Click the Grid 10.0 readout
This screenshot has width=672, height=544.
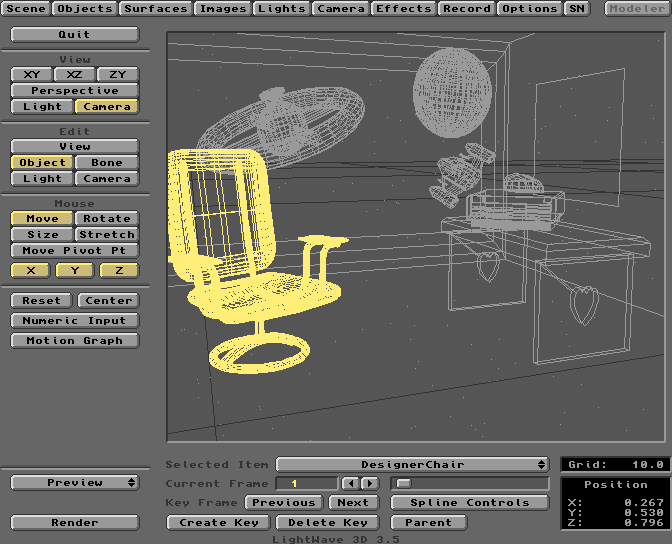[616, 464]
